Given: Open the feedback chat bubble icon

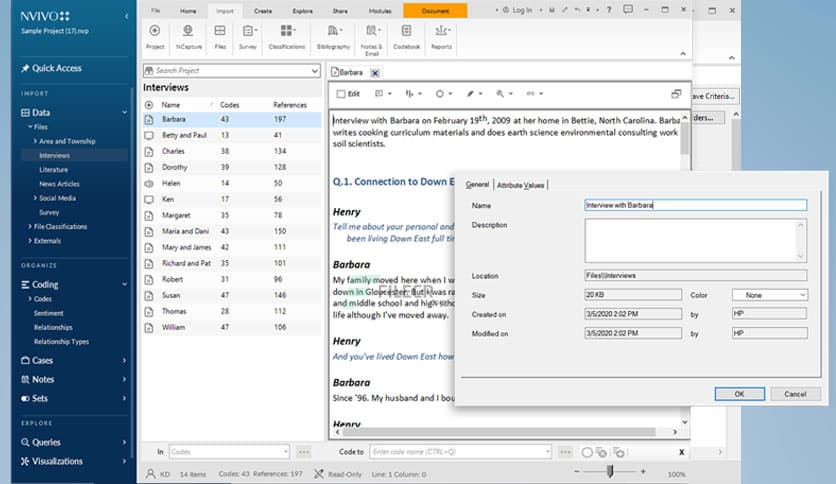Looking at the screenshot, I should 628,9.
